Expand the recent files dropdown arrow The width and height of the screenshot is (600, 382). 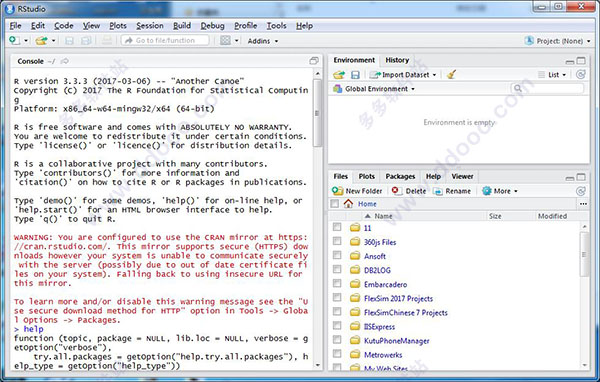pyautogui.click(x=54, y=41)
